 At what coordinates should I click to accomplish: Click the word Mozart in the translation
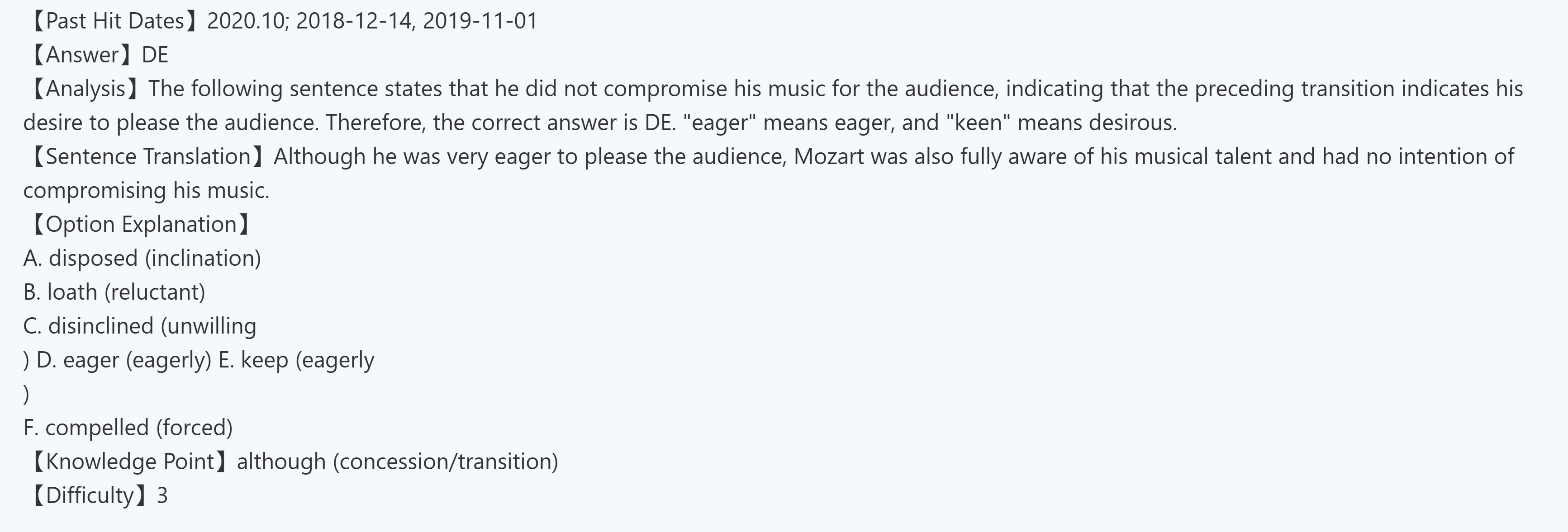click(828, 157)
